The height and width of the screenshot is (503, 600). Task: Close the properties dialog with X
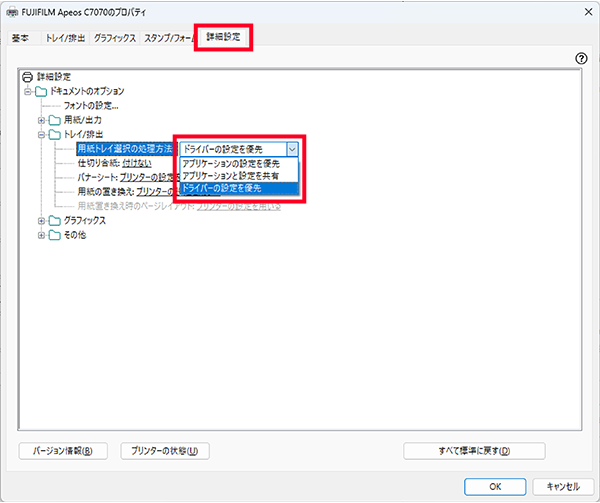(x=589, y=12)
